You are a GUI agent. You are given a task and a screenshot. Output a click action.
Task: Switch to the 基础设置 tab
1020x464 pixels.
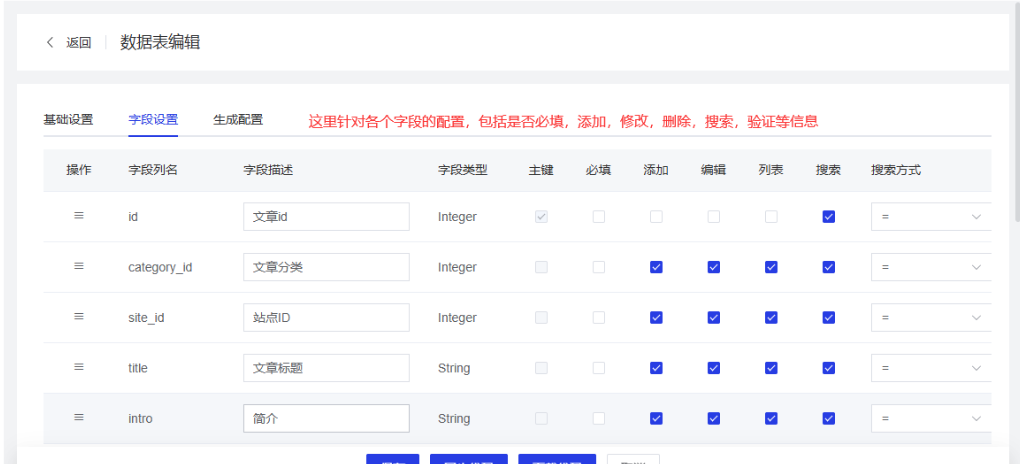coord(68,120)
